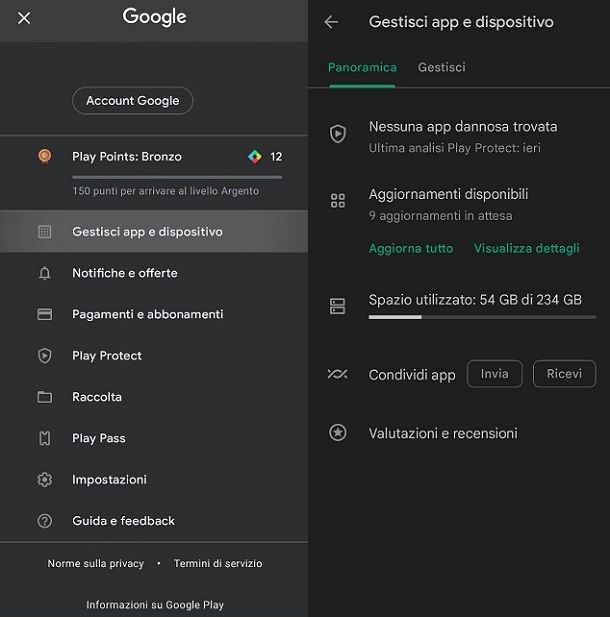Tap the folder icon beside Raccolta

(x=44, y=397)
